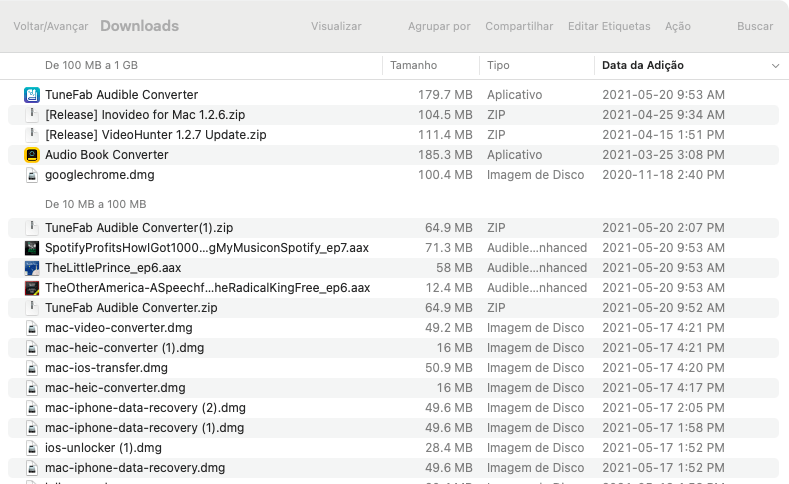Image resolution: width=789 pixels, height=484 pixels.
Task: Select the googlechrome.dmg filename
Action: pos(100,175)
